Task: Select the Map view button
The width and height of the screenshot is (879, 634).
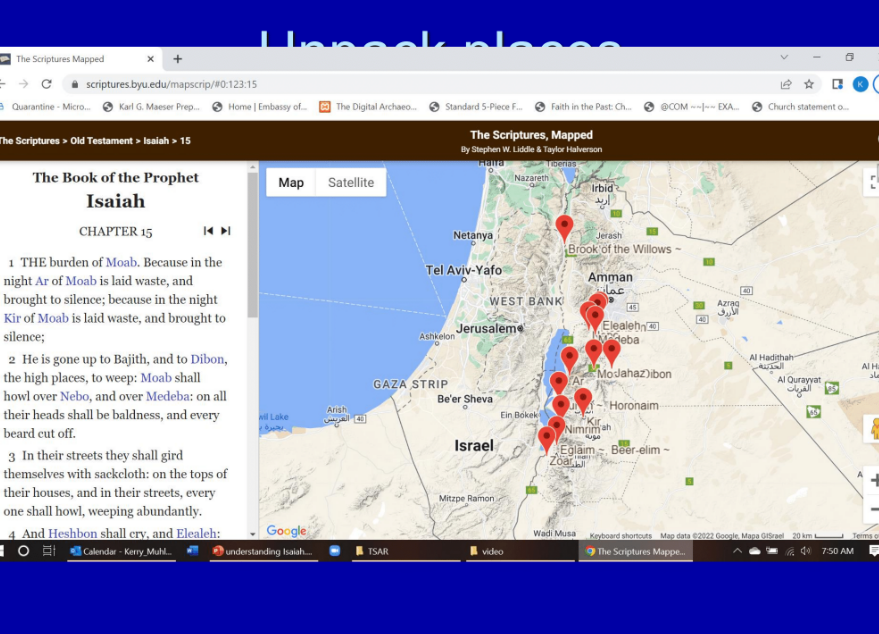Action: coord(291,183)
